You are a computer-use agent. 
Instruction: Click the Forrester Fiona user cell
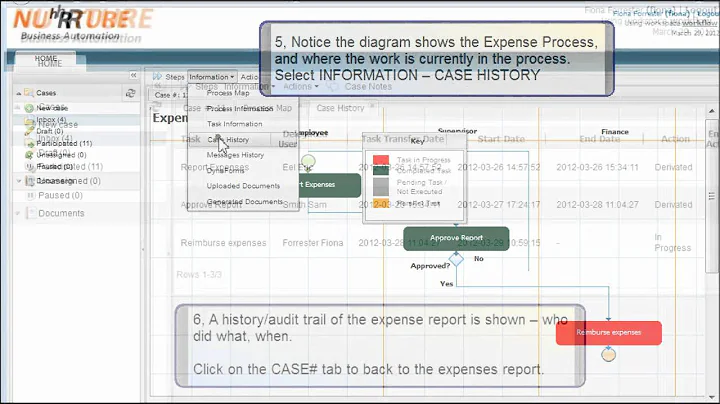click(x=313, y=243)
